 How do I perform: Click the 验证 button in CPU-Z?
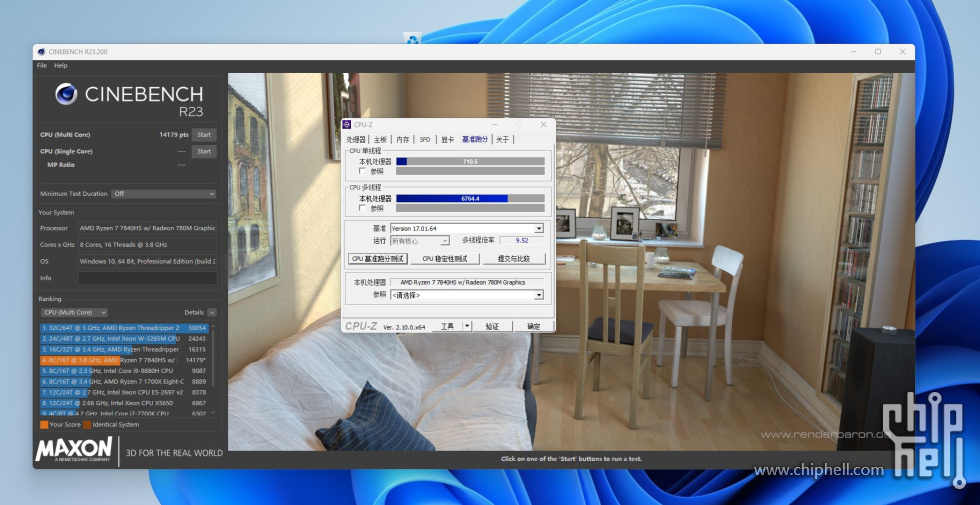492,326
